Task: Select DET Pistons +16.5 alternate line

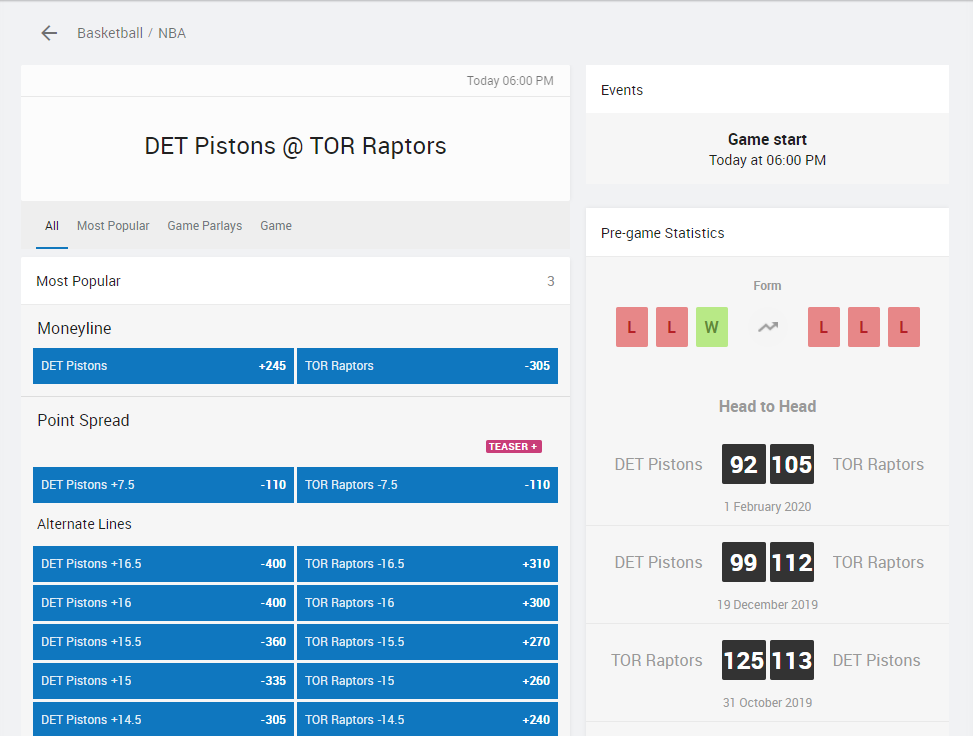Action: click(163, 563)
